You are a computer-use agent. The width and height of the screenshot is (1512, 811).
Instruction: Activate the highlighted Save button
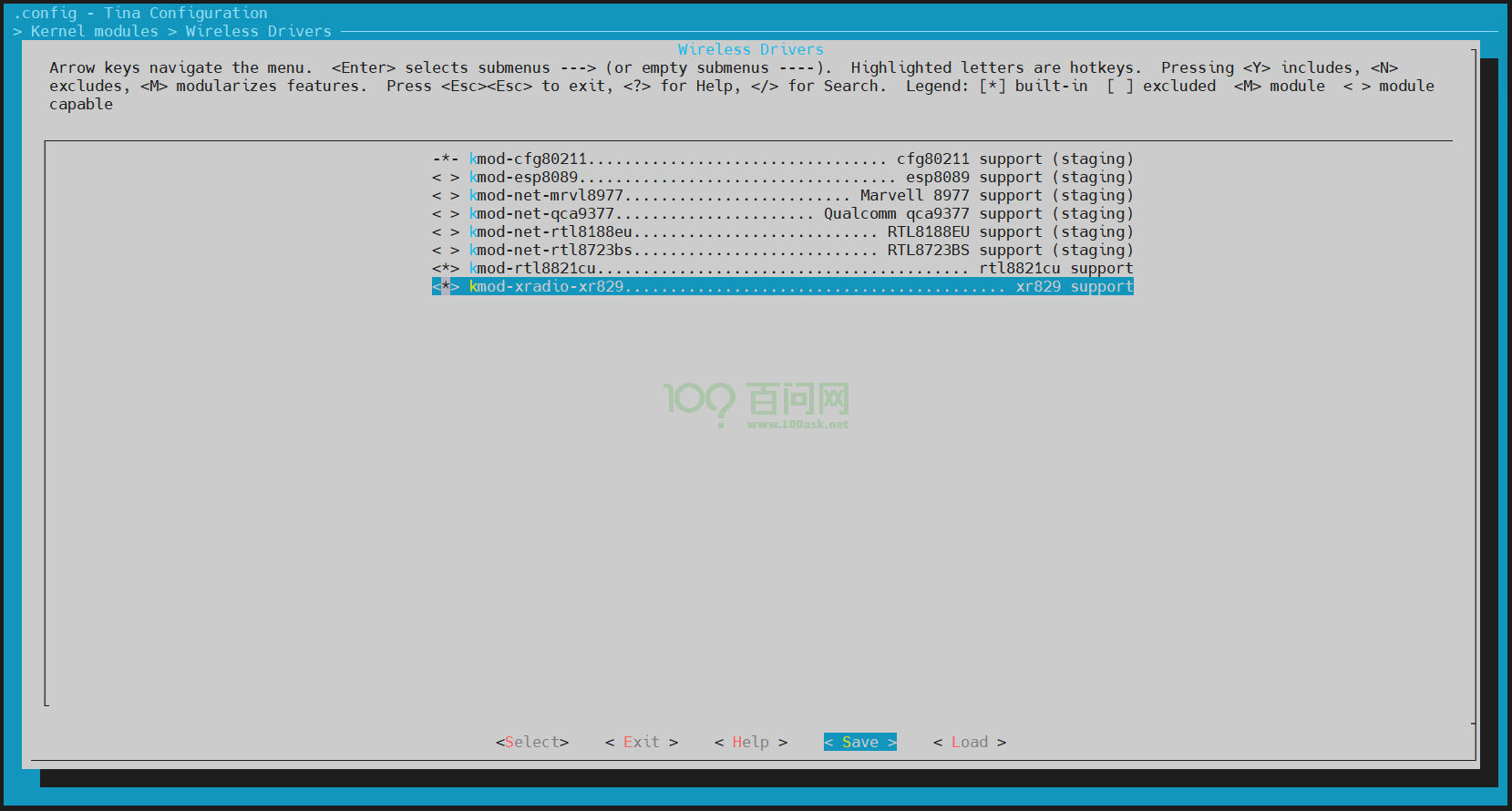coord(859,742)
